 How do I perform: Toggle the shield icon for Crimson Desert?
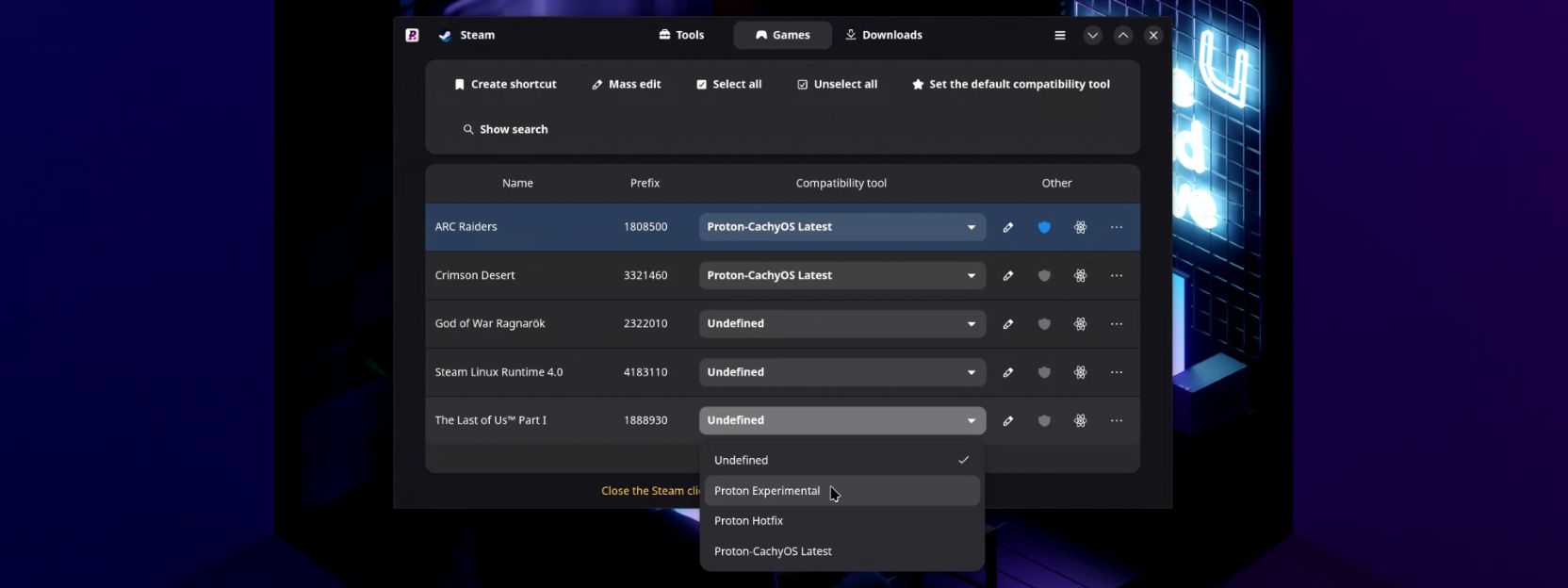[x=1044, y=276]
